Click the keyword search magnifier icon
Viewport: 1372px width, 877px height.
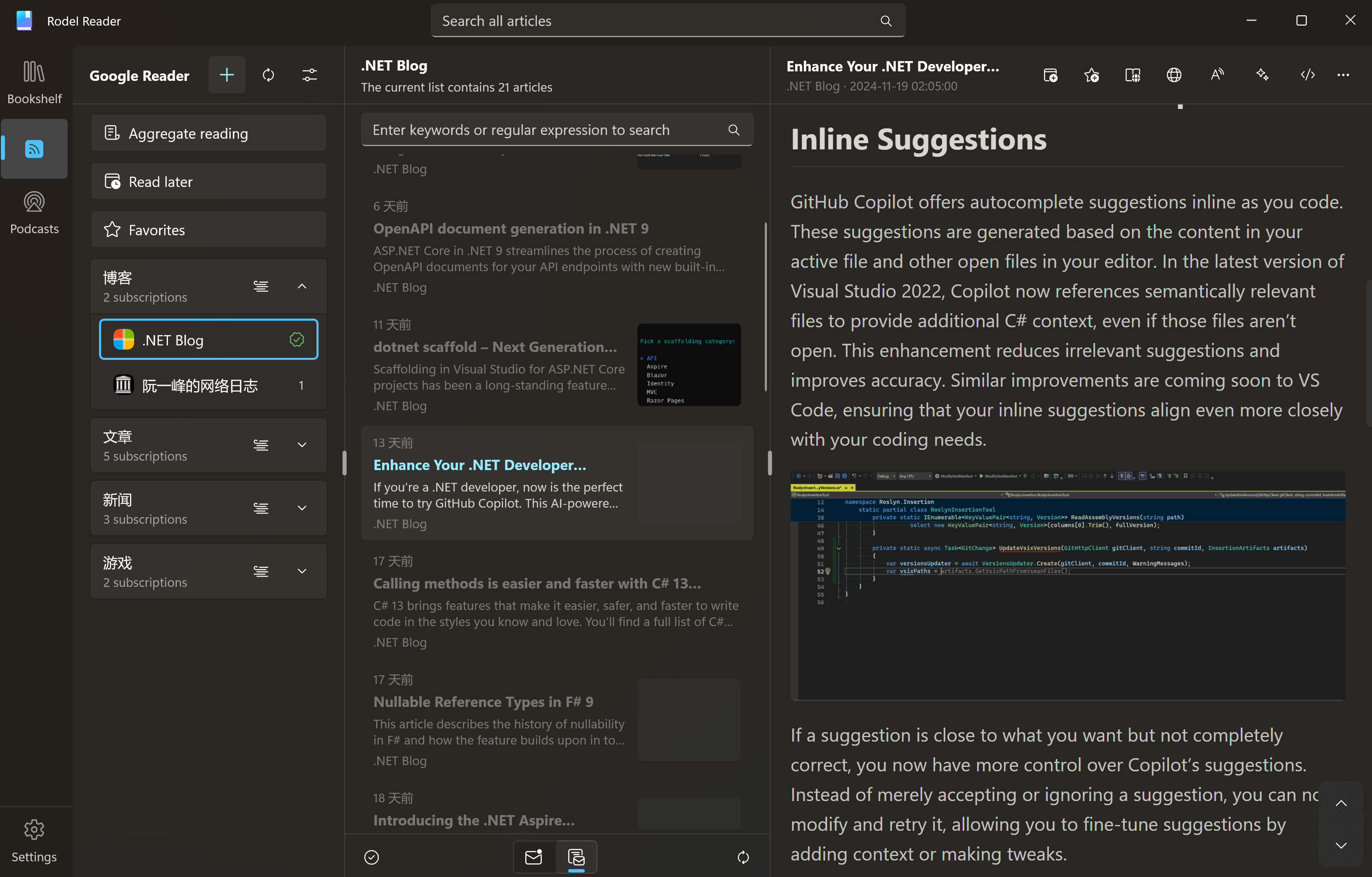(x=734, y=130)
